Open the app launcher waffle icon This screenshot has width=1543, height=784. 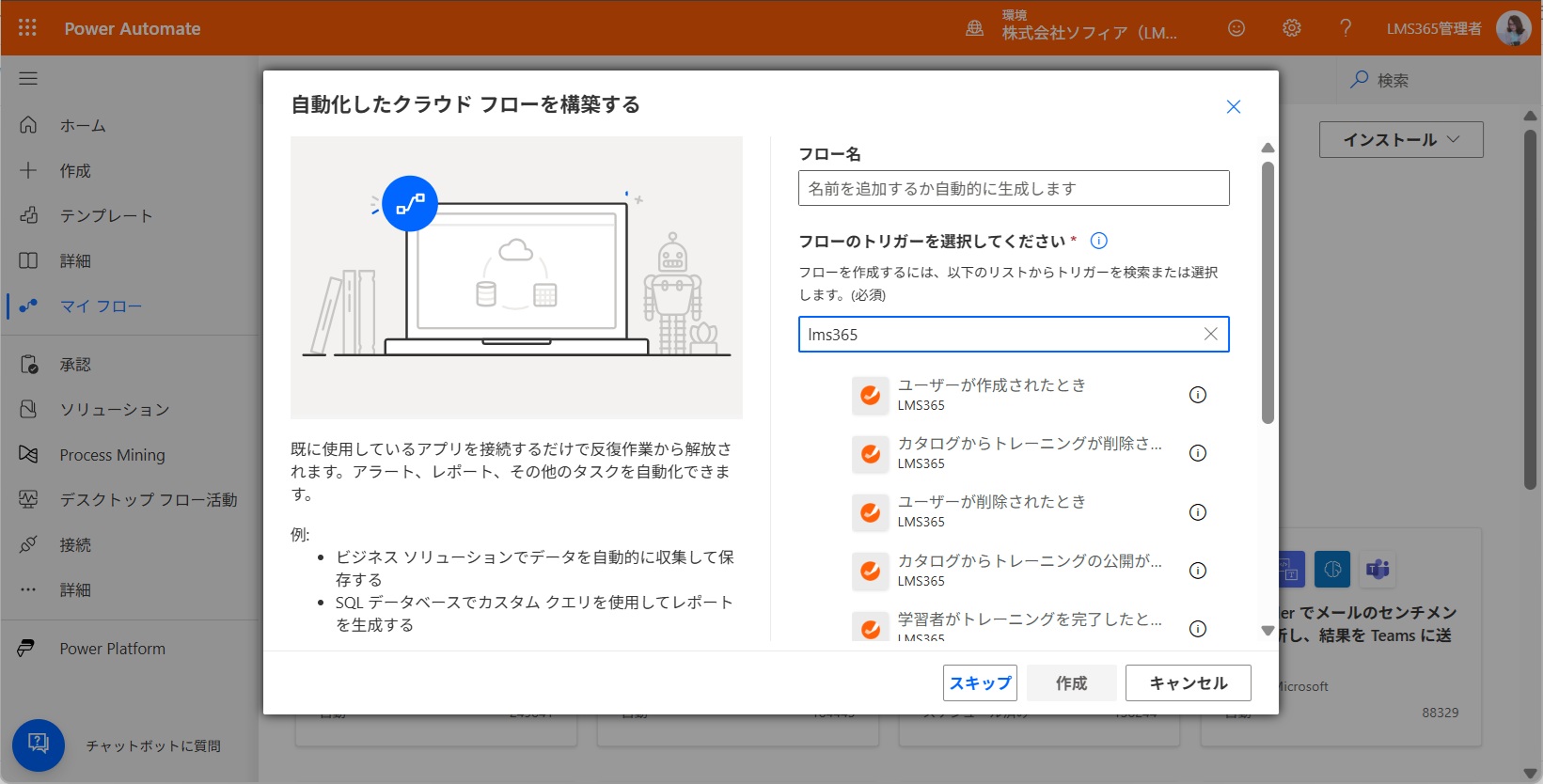(27, 28)
